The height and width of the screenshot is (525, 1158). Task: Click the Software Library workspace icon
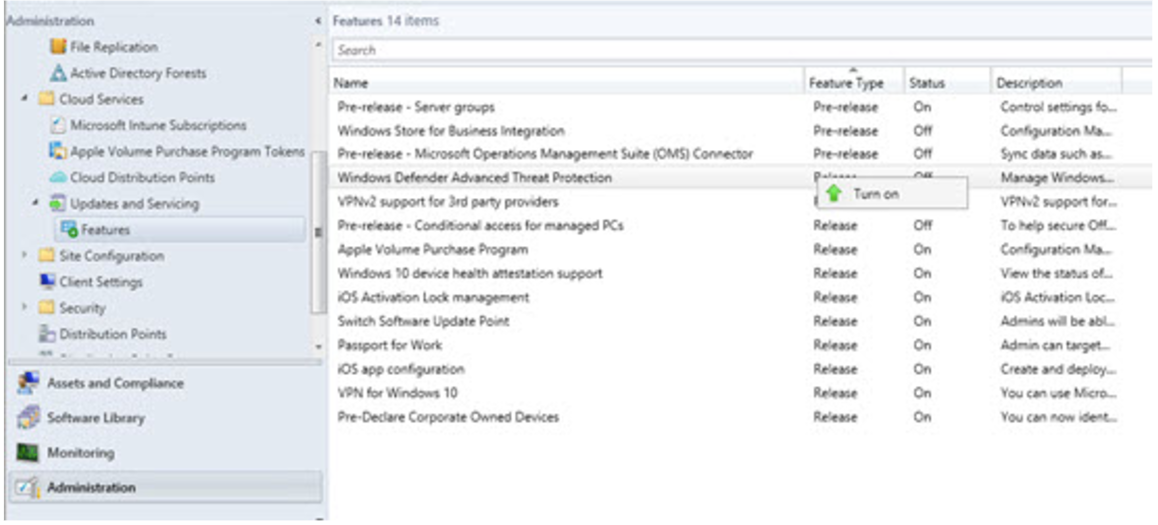point(28,418)
